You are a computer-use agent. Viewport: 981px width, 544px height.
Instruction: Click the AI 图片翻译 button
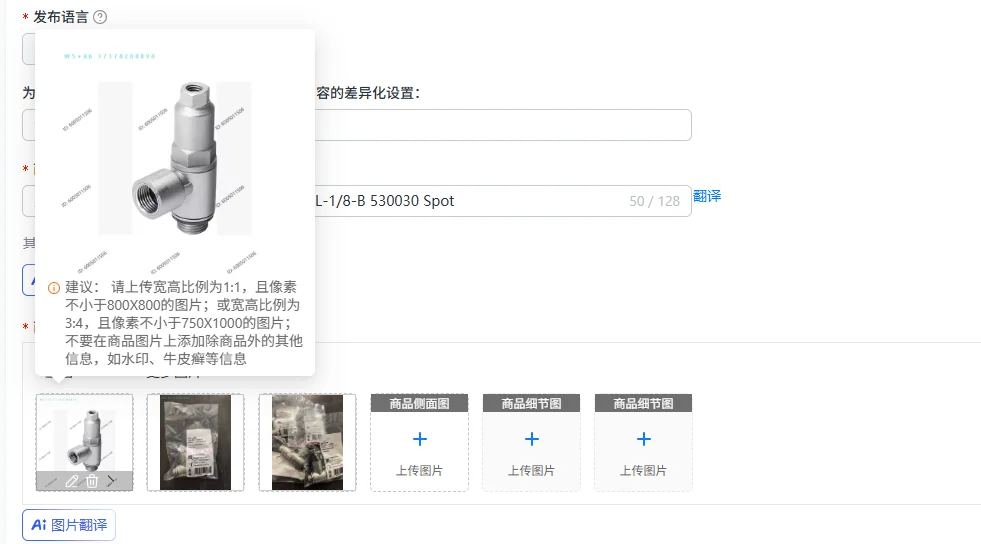[x=69, y=525]
